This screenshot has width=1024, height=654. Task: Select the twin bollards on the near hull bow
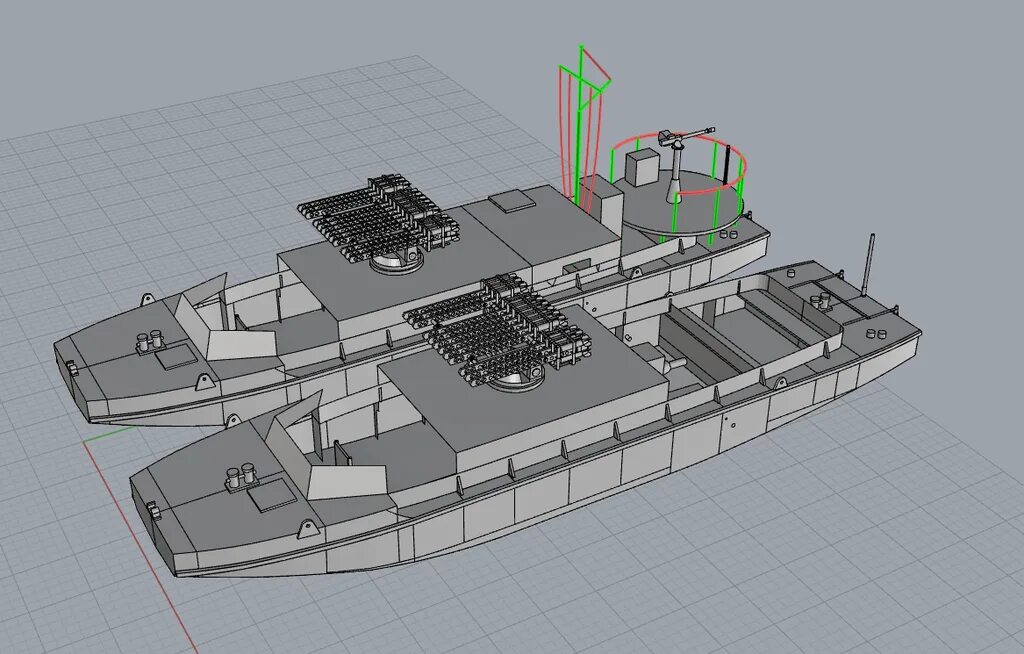240,477
